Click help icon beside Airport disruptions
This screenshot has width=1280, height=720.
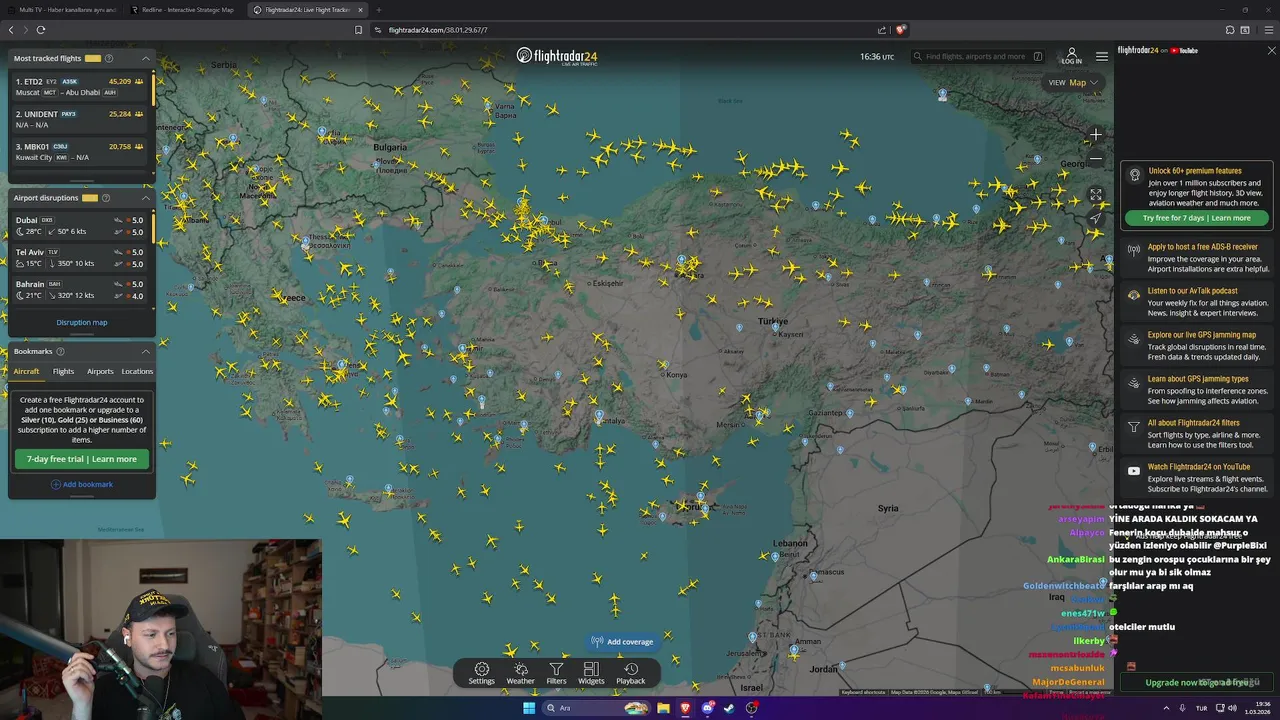(x=105, y=198)
